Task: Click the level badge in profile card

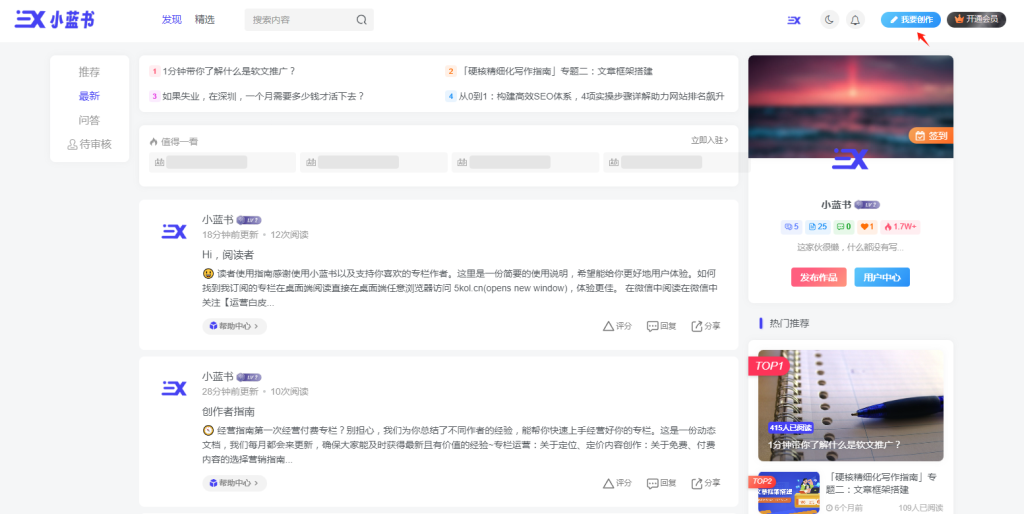Action: tap(867, 204)
